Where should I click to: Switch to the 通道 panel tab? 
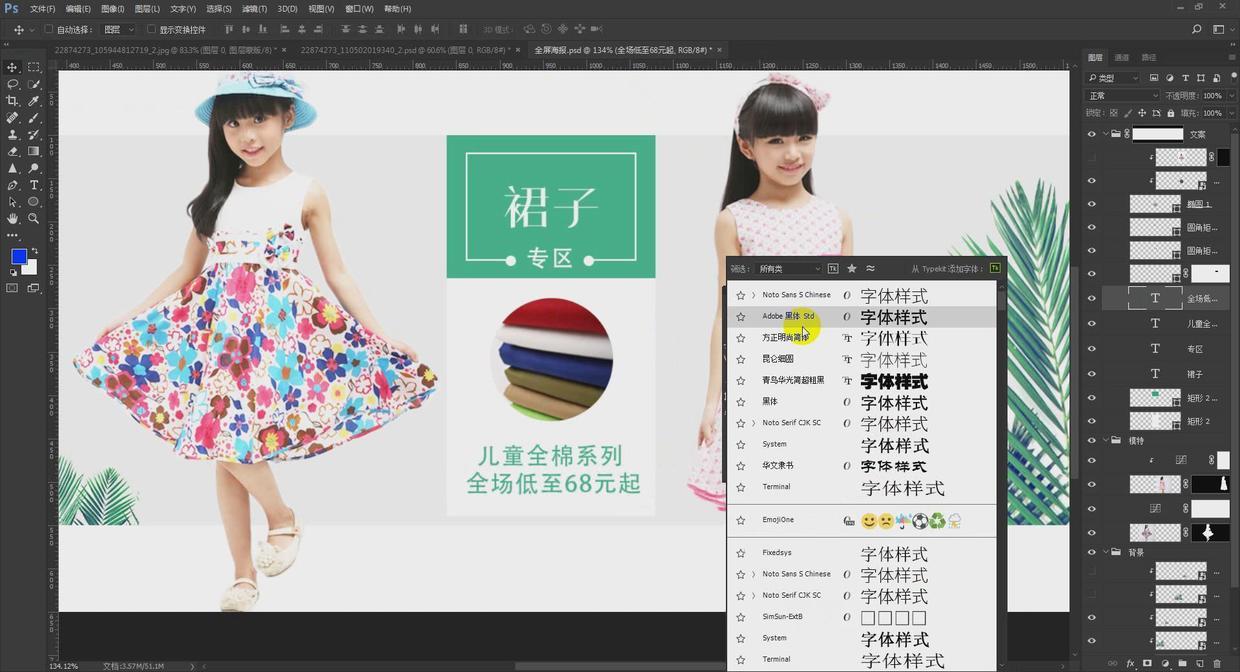[1122, 58]
